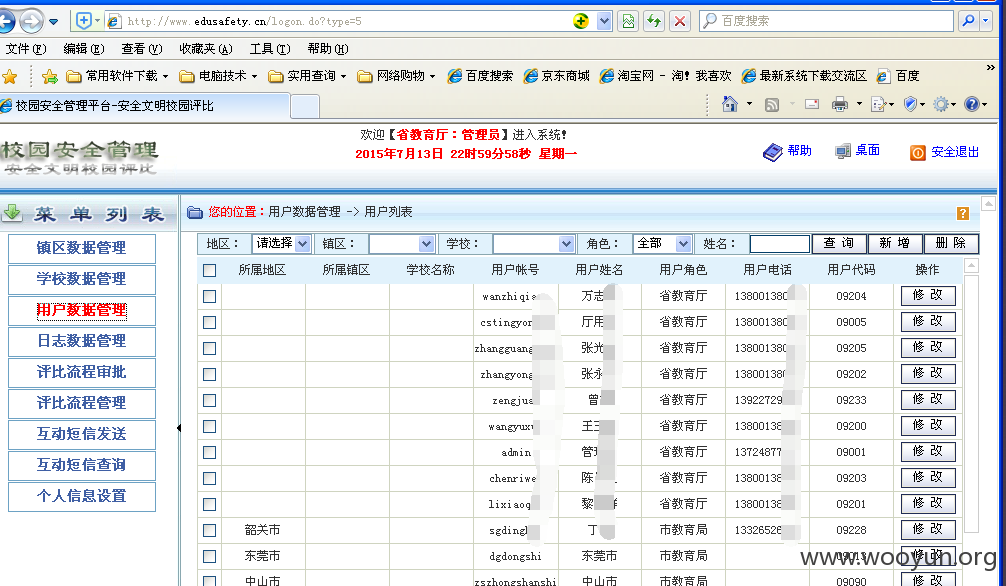This screenshot has height=586, width=1006.
Task: Check the 东莞市 row checkbox
Action: 209,556
